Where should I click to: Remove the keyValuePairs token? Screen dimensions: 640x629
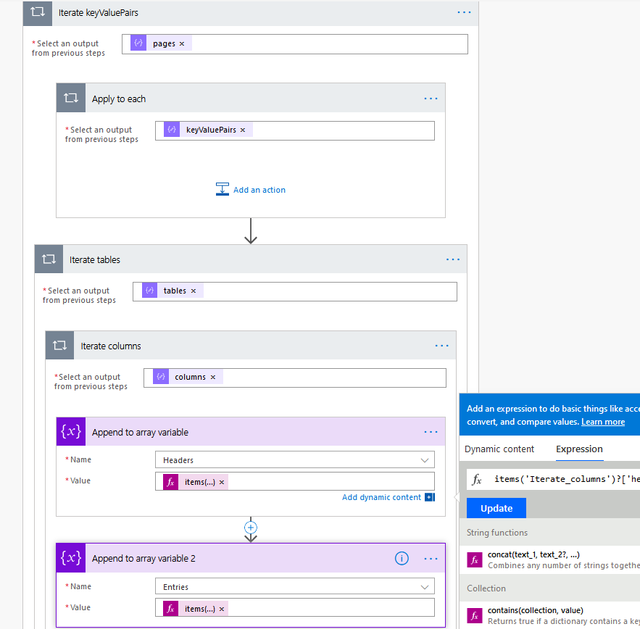tap(243, 130)
